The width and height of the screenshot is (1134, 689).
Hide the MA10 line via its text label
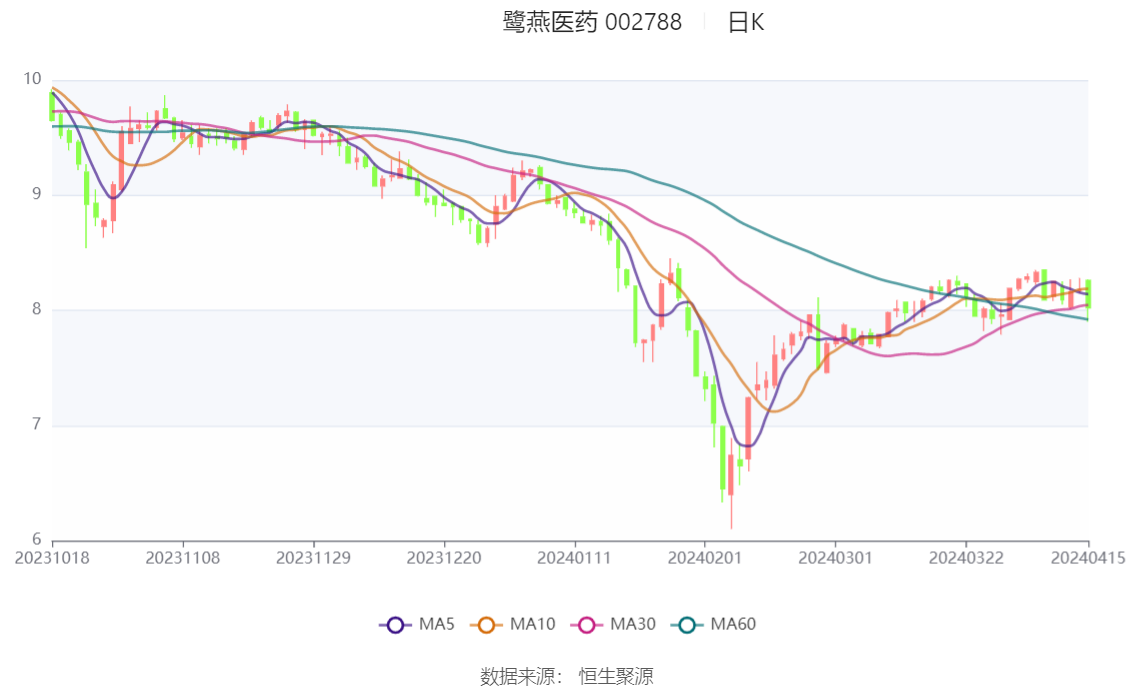click(x=532, y=625)
